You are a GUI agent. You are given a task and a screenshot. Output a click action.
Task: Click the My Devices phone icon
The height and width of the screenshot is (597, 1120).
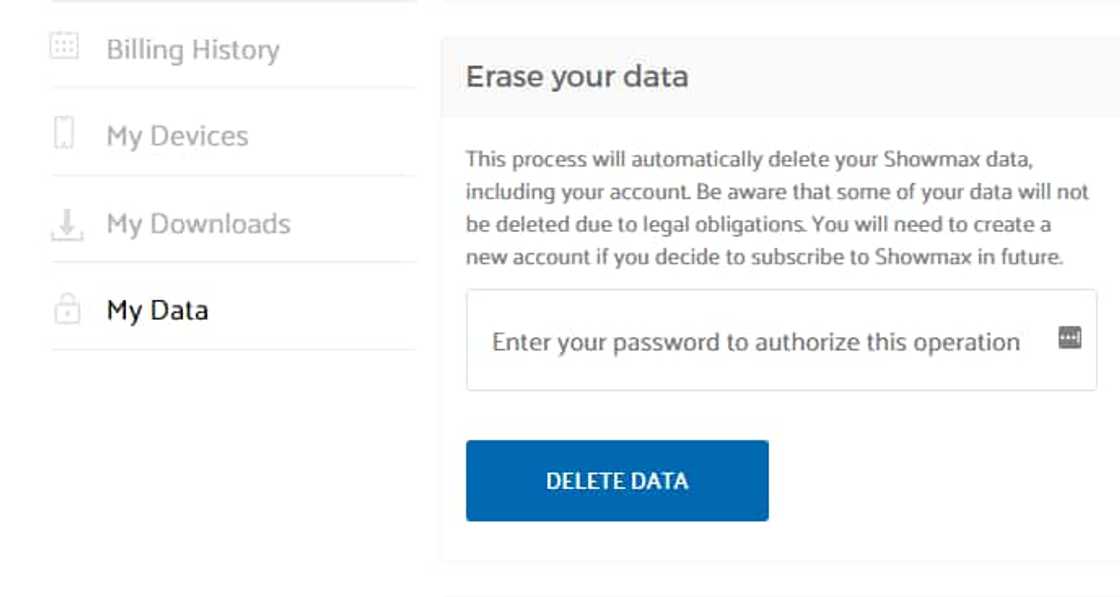(64, 132)
